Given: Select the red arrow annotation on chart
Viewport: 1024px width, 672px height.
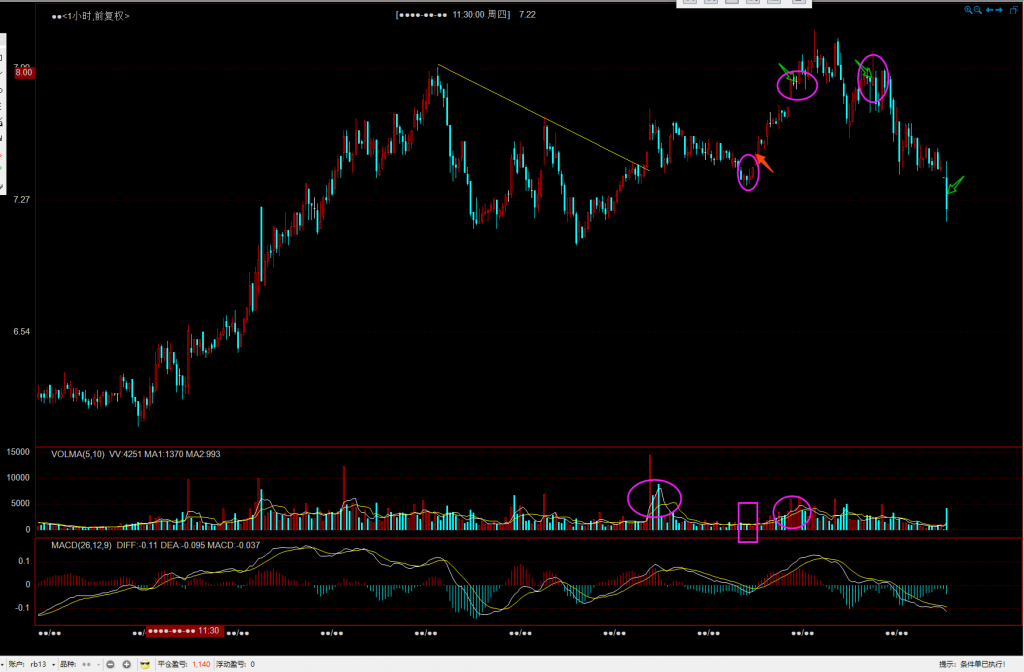Looking at the screenshot, I should (x=764, y=162).
